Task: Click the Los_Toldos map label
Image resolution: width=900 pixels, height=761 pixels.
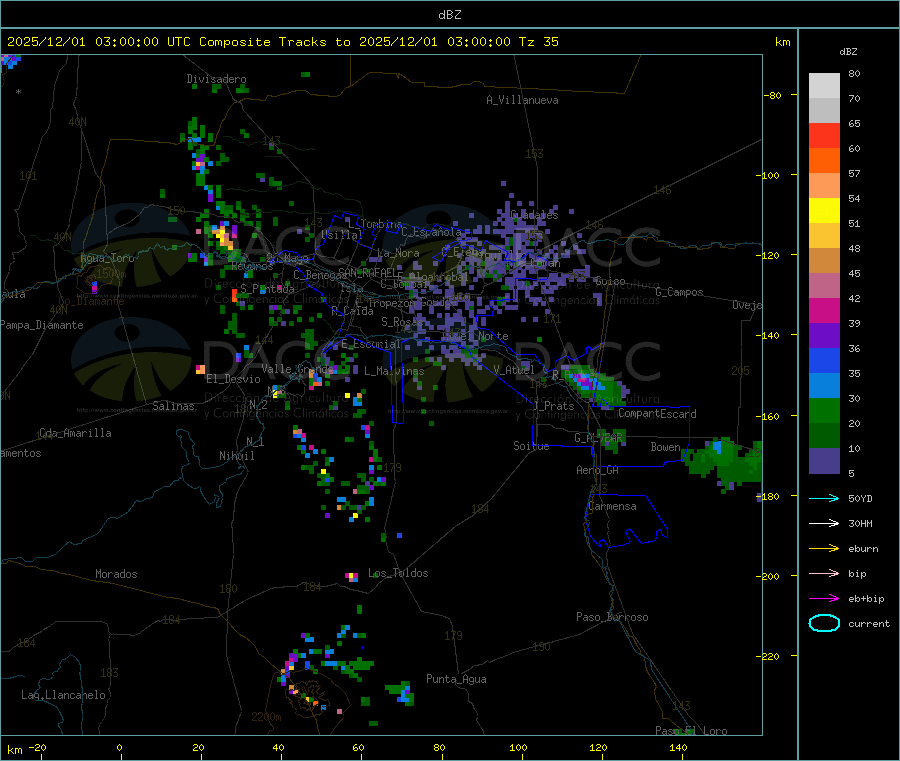Action: (398, 573)
